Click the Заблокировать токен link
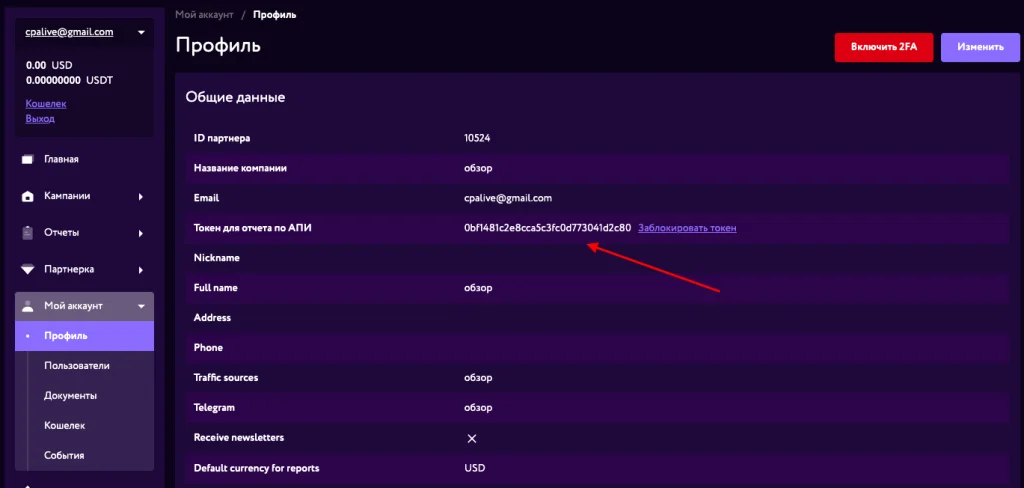Image resolution: width=1024 pixels, height=488 pixels. 687,228
